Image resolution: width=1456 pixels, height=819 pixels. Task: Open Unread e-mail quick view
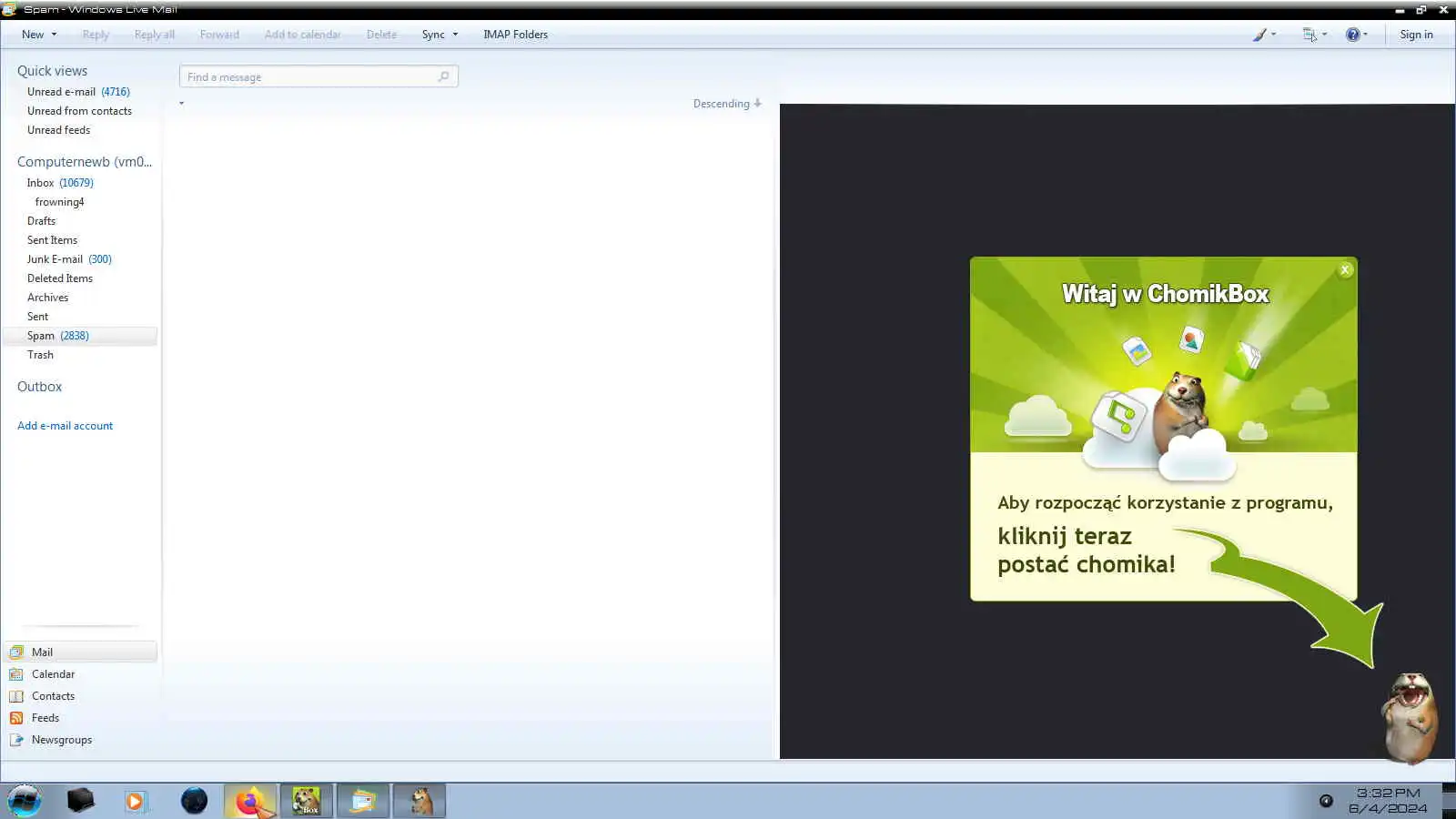pyautogui.click(x=78, y=92)
